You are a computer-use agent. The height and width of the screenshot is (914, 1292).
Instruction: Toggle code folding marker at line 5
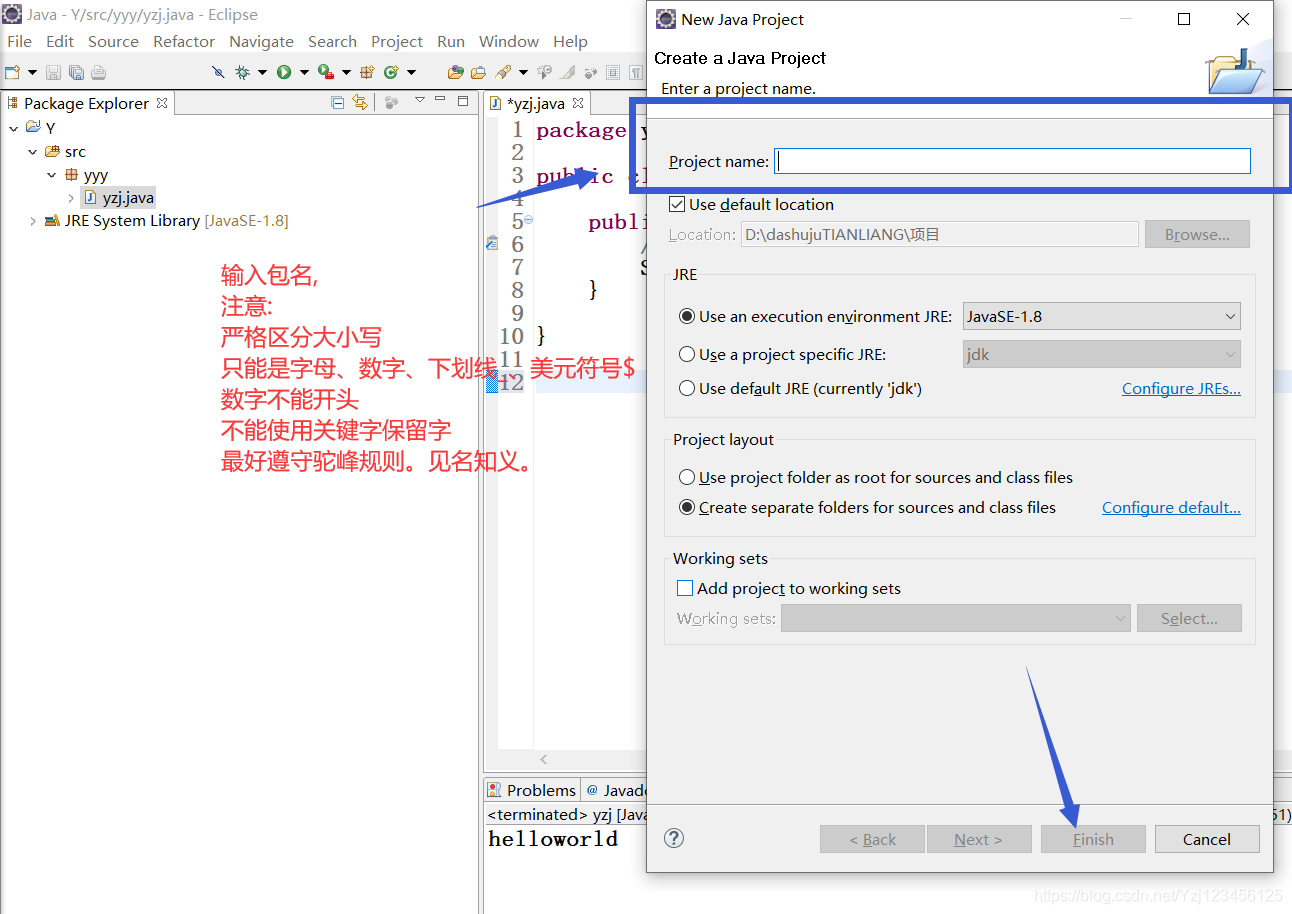click(528, 219)
